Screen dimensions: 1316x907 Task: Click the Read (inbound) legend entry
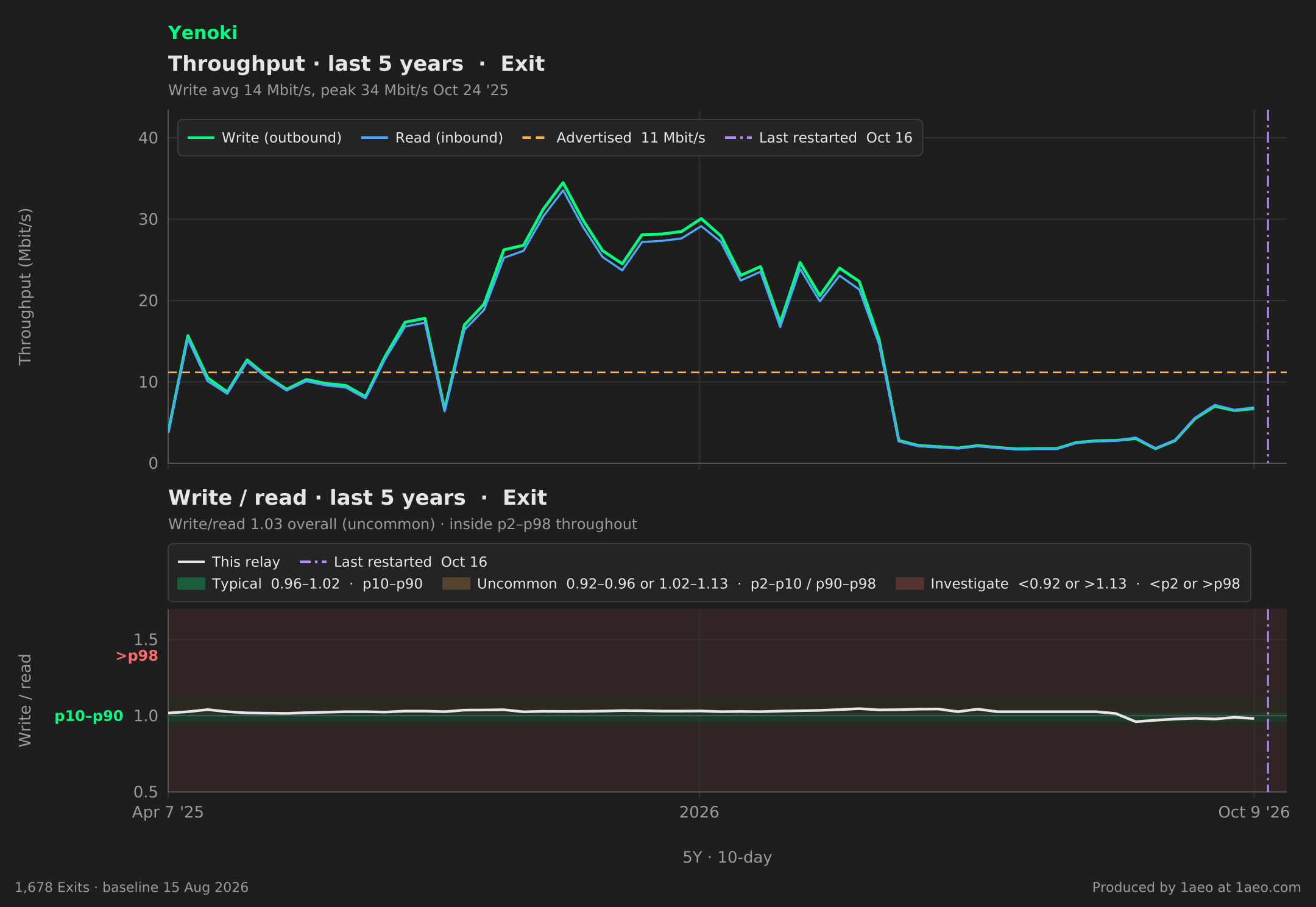pyautogui.click(x=432, y=138)
